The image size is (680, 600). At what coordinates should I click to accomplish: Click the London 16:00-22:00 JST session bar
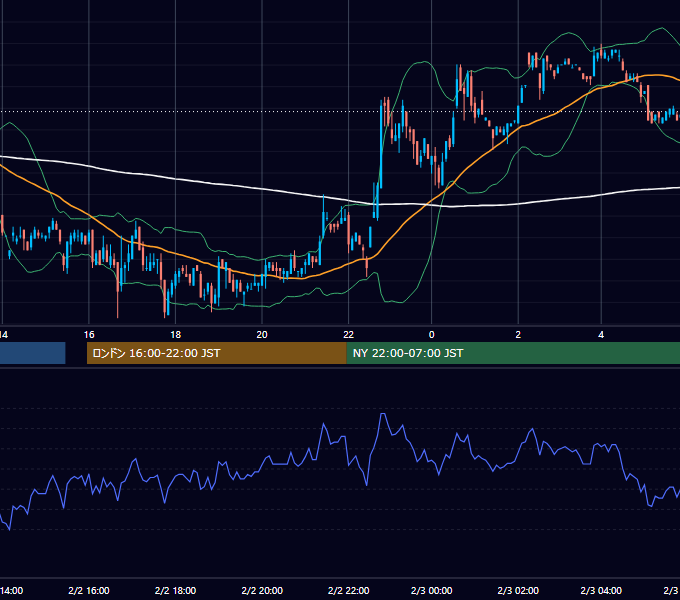click(x=217, y=353)
